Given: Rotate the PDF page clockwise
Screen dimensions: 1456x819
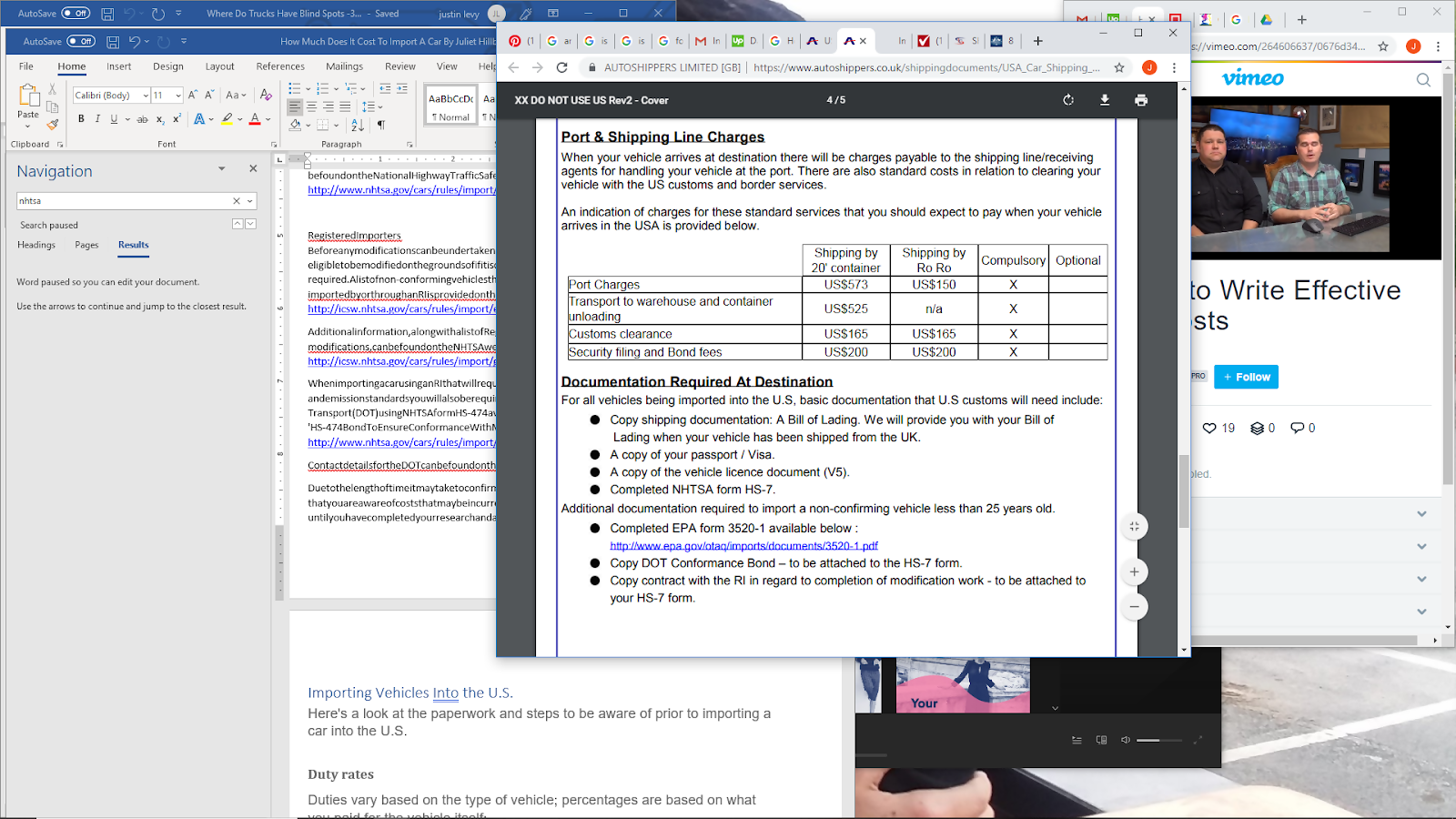Looking at the screenshot, I should pyautogui.click(x=1068, y=100).
